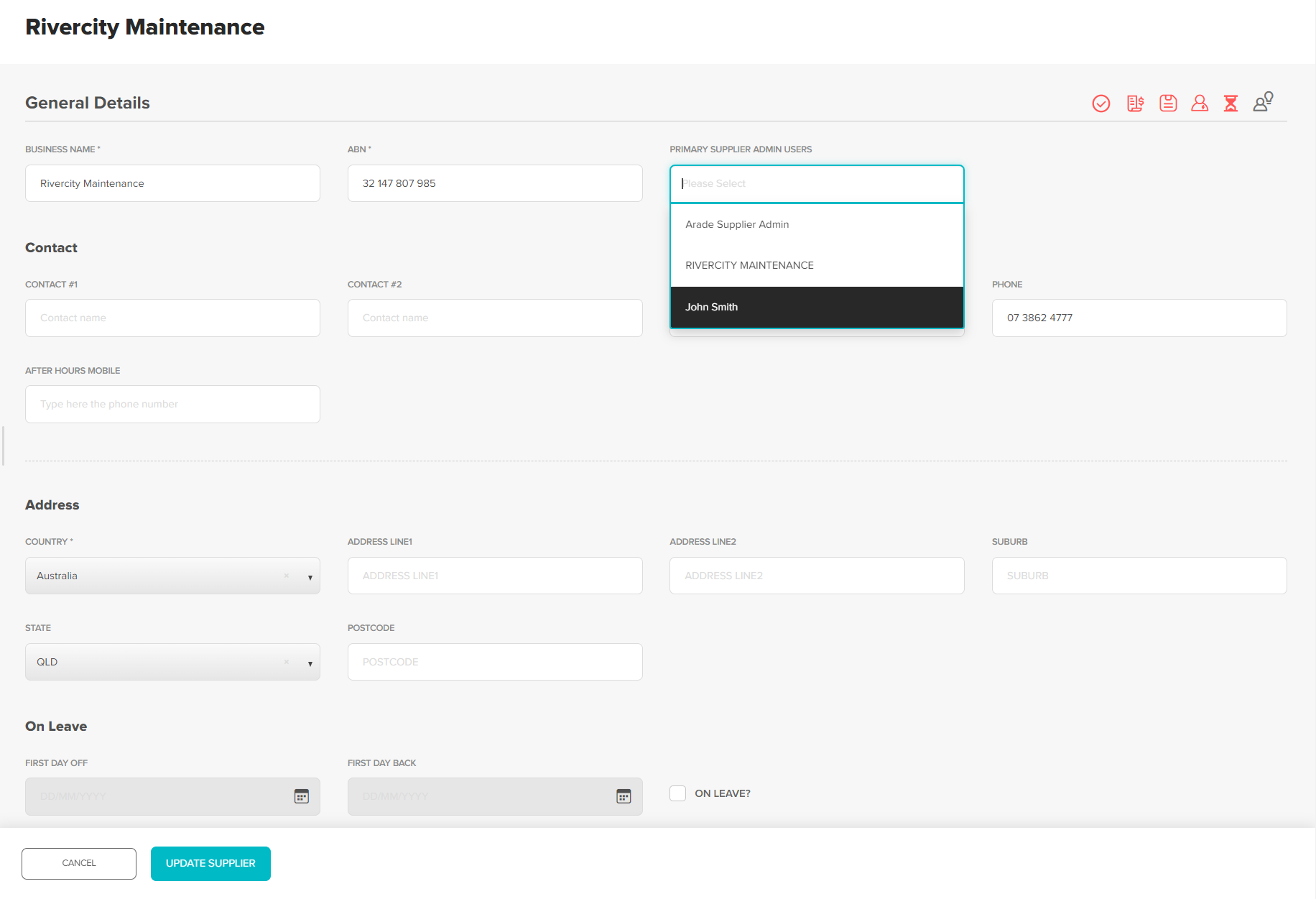Click the grey user with lightbulb icon
1316x899 pixels.
[x=1264, y=101]
